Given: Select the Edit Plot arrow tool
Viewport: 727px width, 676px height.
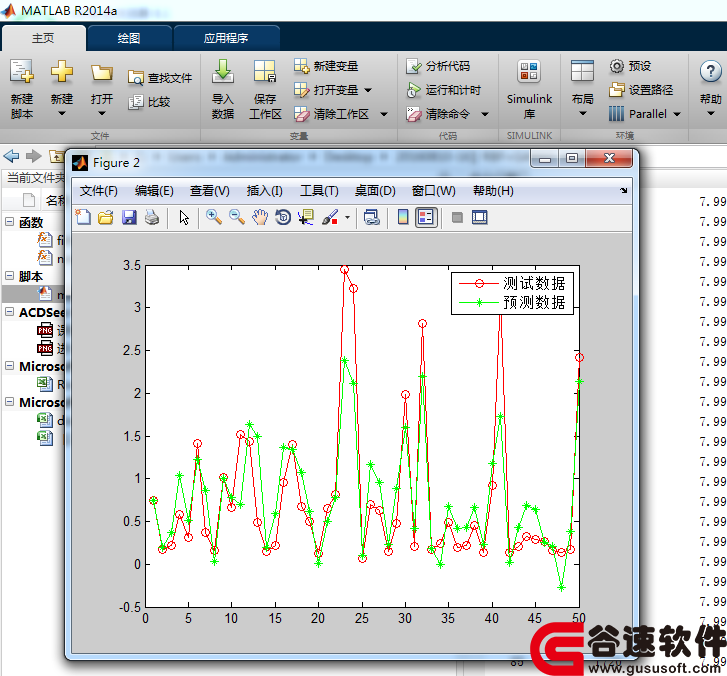Looking at the screenshot, I should pos(184,217).
